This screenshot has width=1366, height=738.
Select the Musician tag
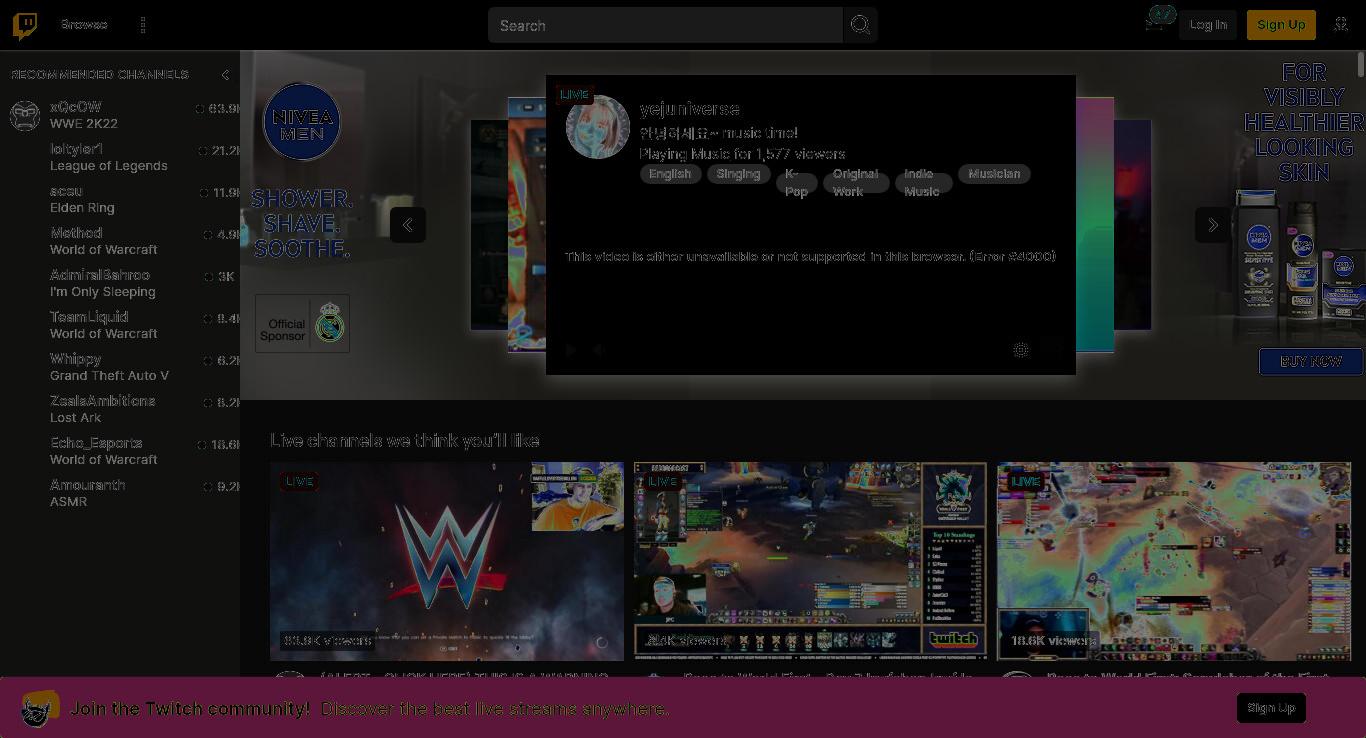point(994,174)
